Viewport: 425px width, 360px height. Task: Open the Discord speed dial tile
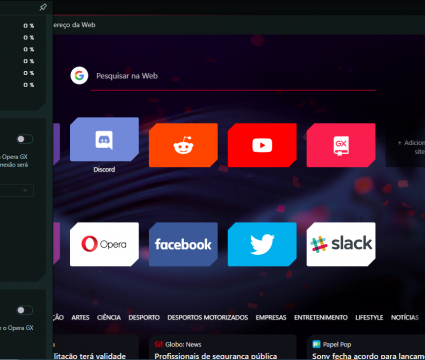tap(104, 139)
